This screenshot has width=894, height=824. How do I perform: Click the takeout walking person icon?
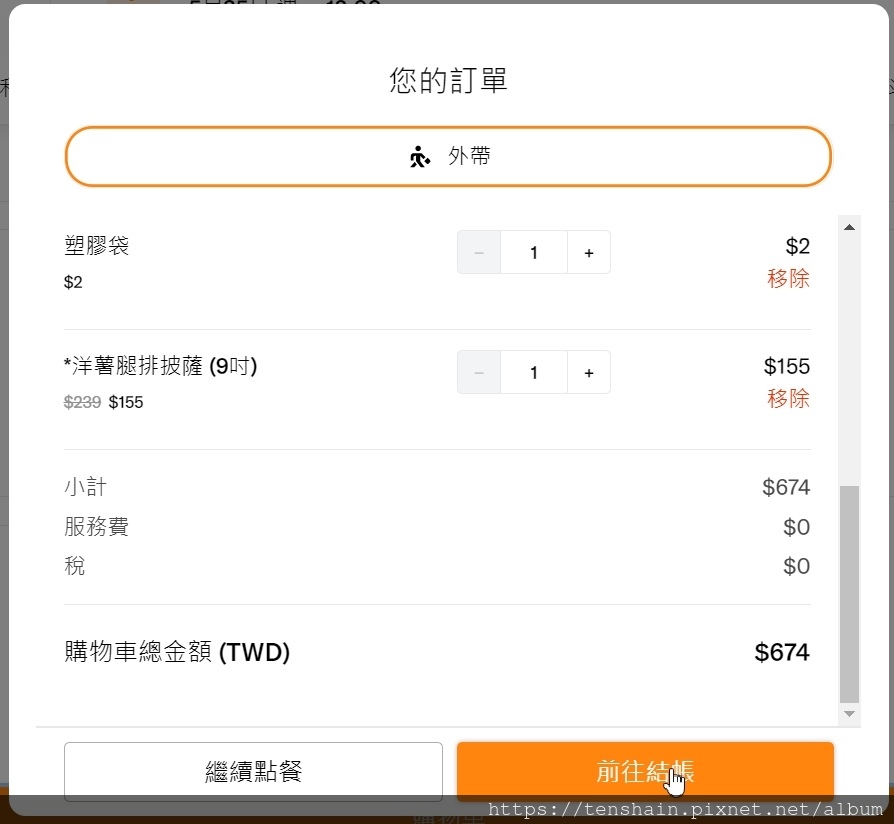point(420,157)
